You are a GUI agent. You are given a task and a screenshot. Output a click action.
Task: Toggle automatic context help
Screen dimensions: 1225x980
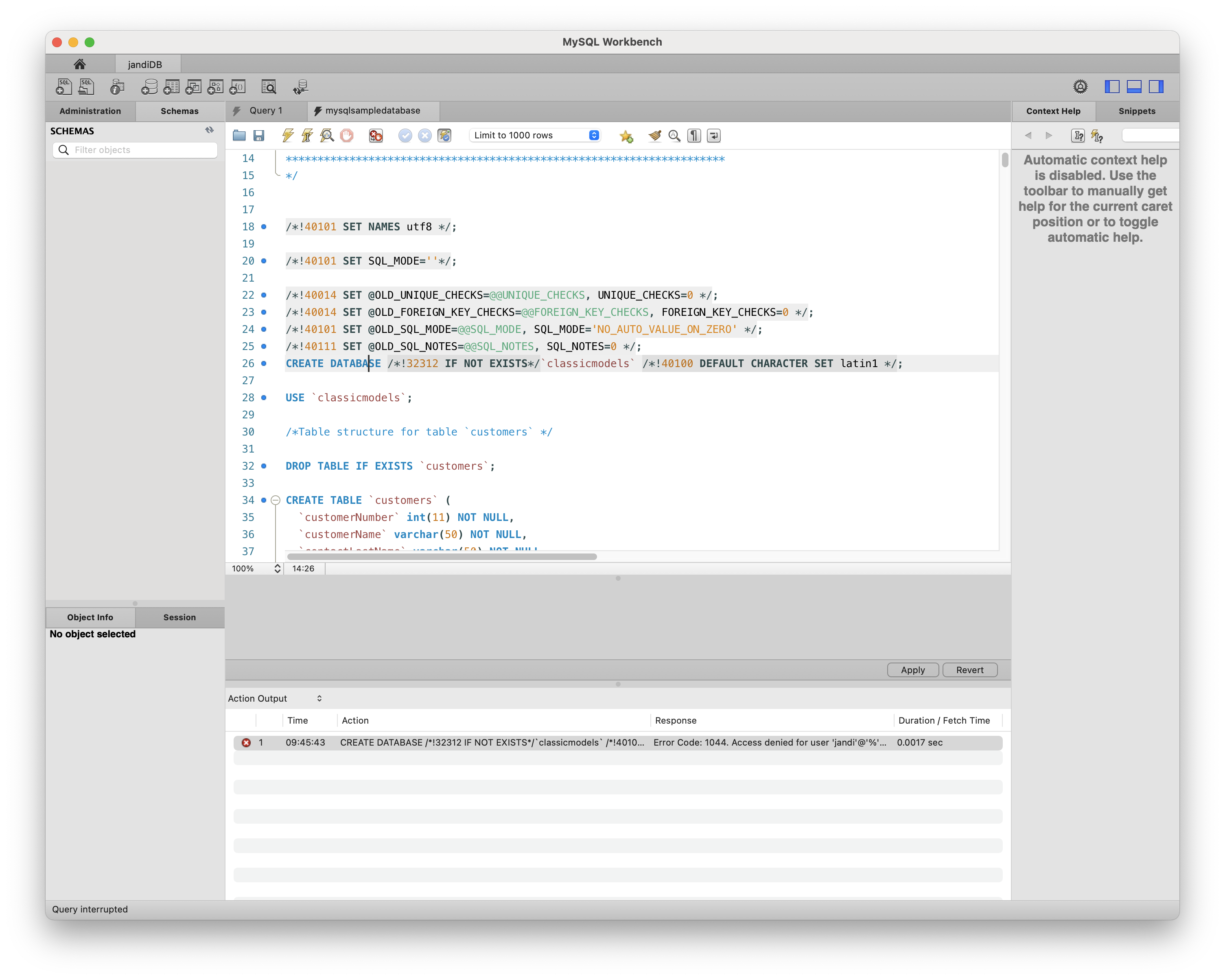pyautogui.click(x=1097, y=136)
